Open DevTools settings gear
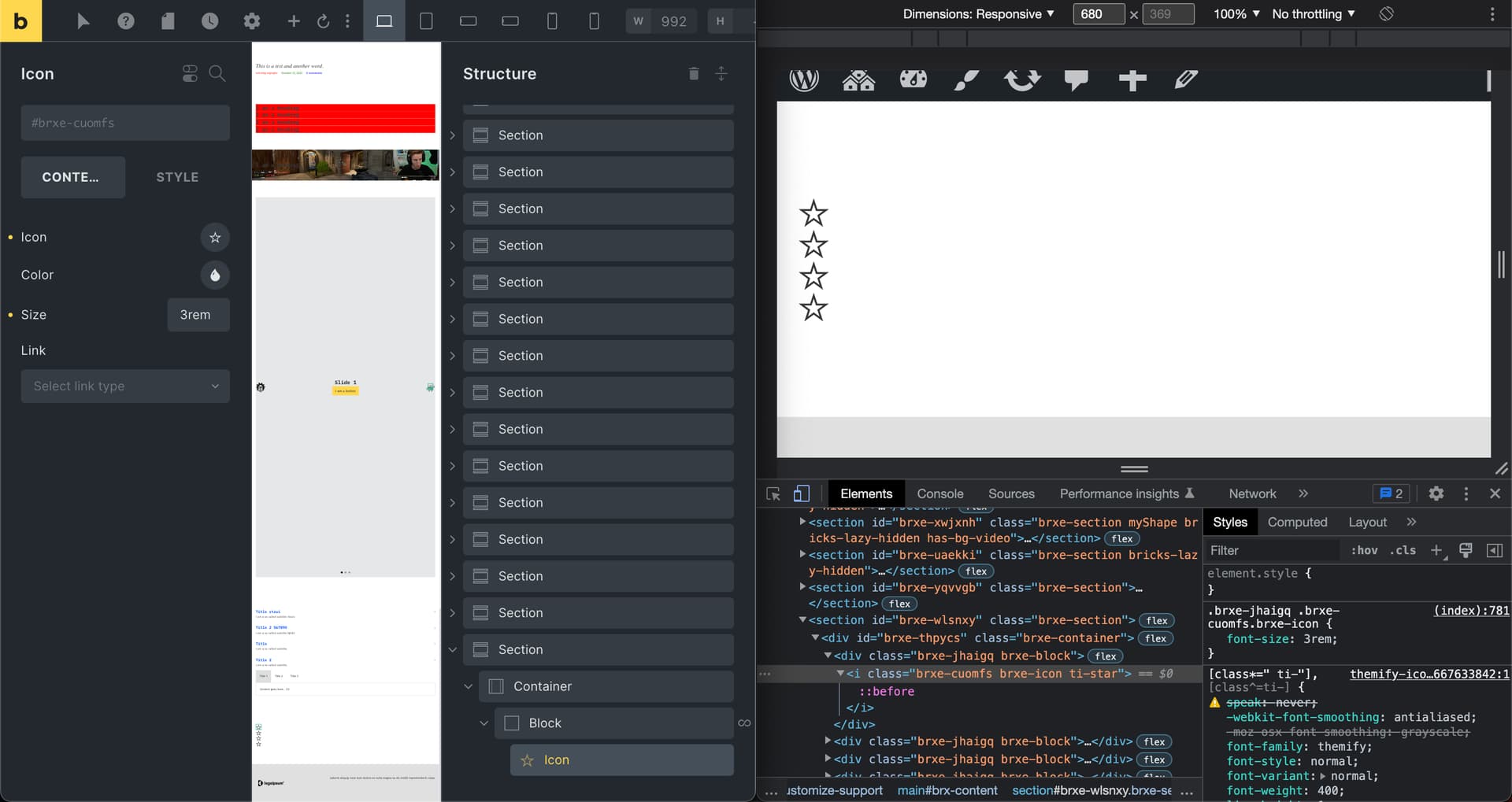 1436,493
